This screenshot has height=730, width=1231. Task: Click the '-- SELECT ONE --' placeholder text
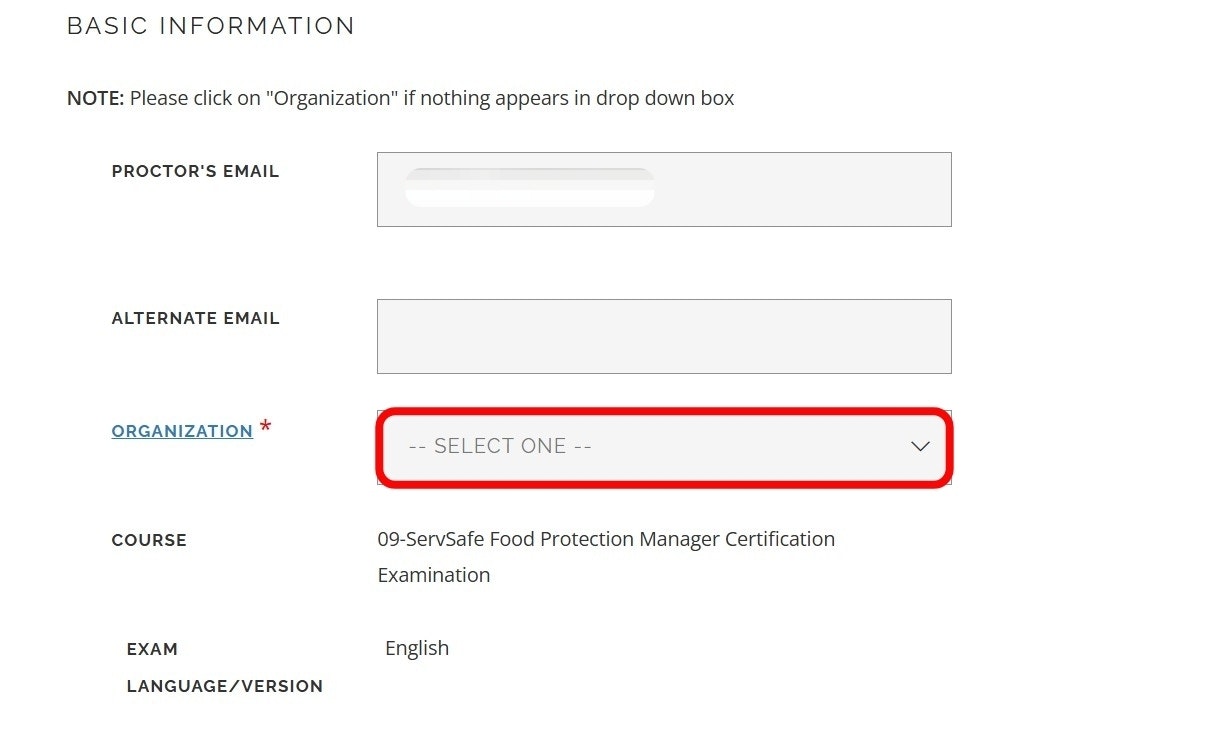500,447
